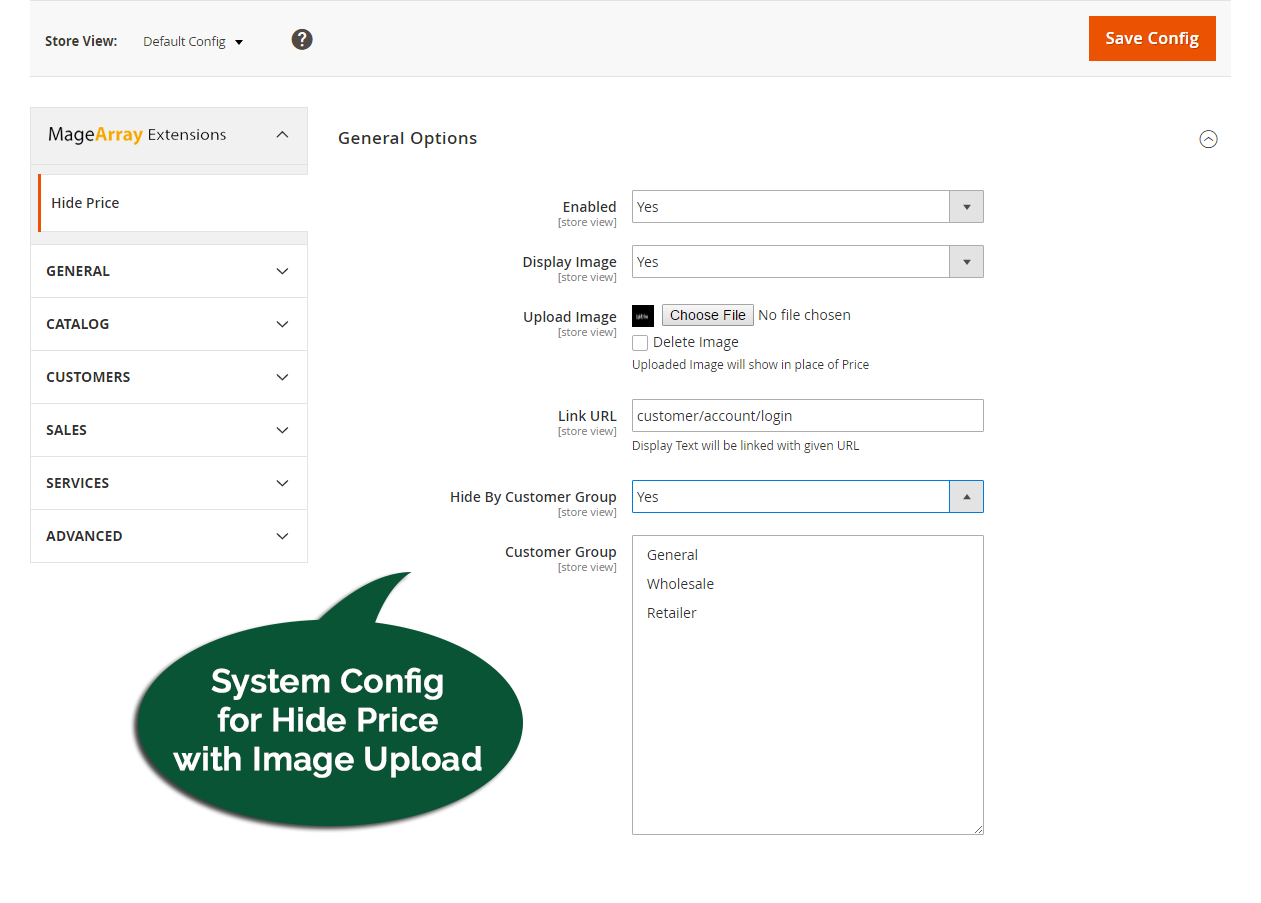Viewport: 1261px width, 903px height.
Task: Open the Display Image dropdown
Action: tap(965, 261)
